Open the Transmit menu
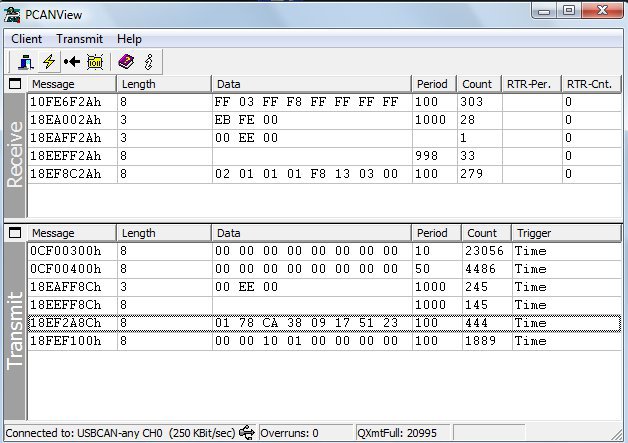Screen dimensions: 628x443 point(79,39)
